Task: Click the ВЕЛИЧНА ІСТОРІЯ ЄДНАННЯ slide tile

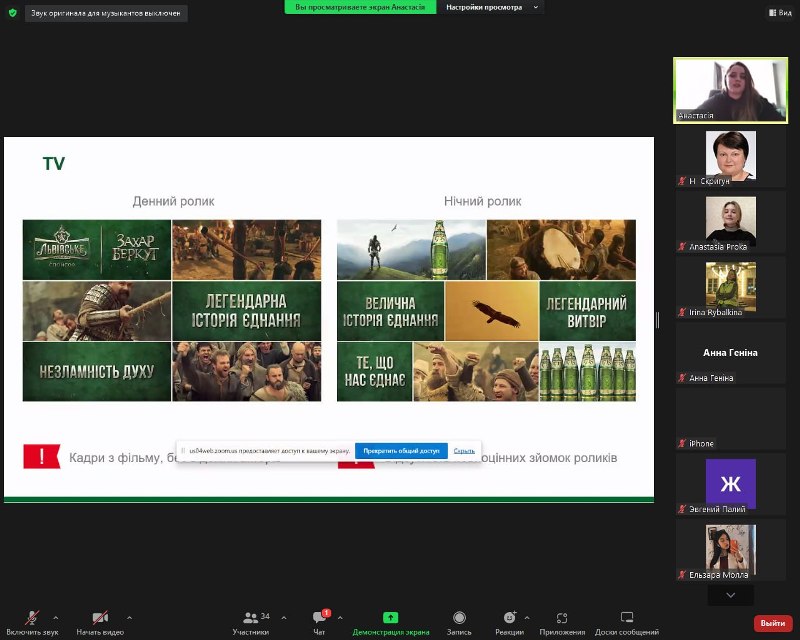Action: (x=390, y=311)
